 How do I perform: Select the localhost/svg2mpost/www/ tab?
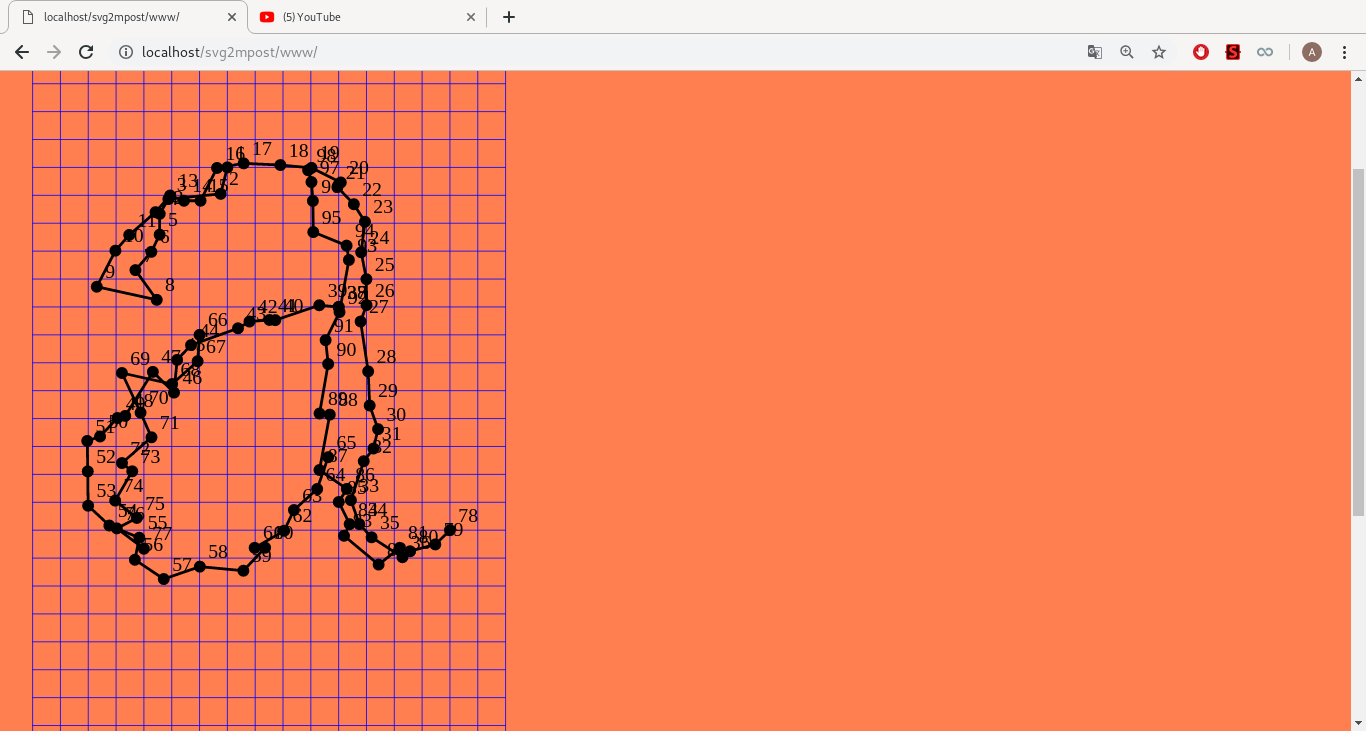pos(120,17)
